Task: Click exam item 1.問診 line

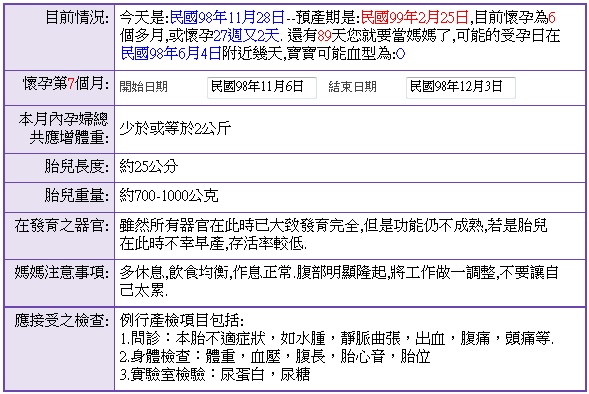Action: (x=337, y=338)
